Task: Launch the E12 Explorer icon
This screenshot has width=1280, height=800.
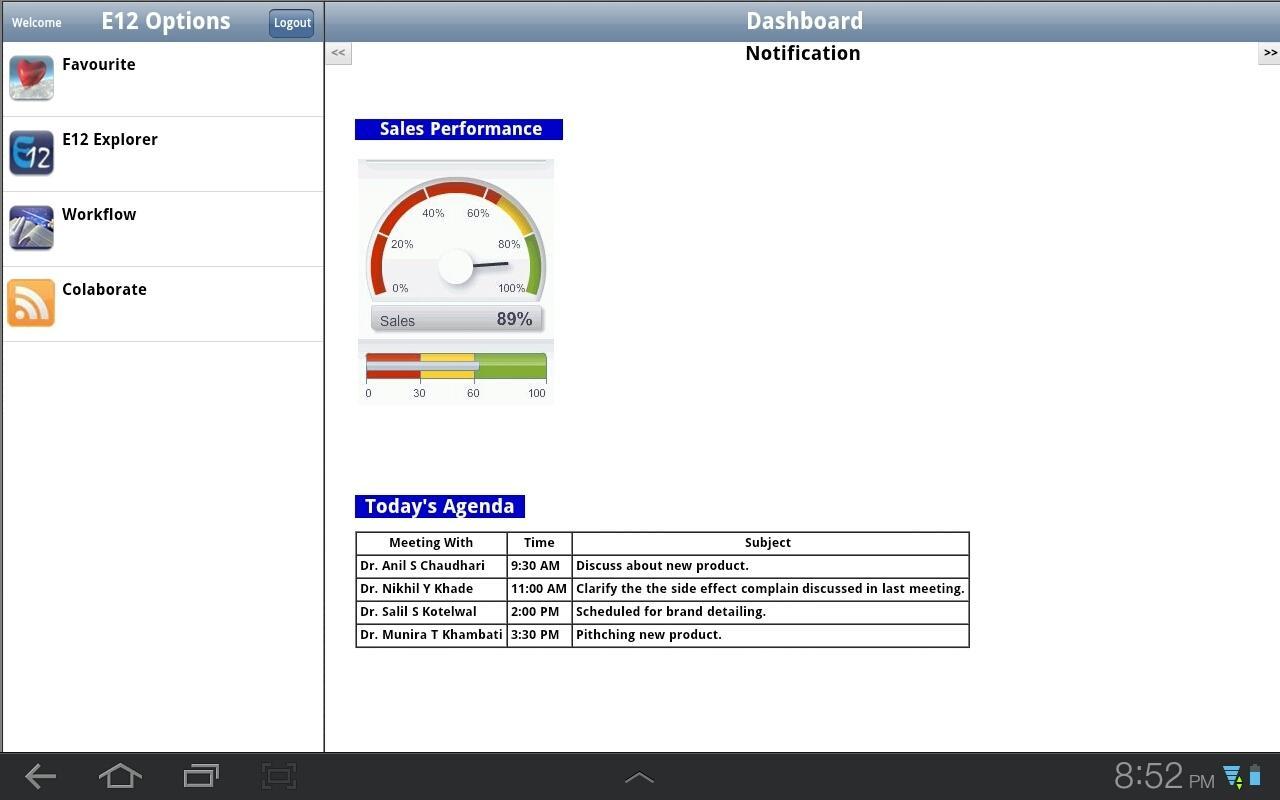Action: pyautogui.click(x=31, y=153)
